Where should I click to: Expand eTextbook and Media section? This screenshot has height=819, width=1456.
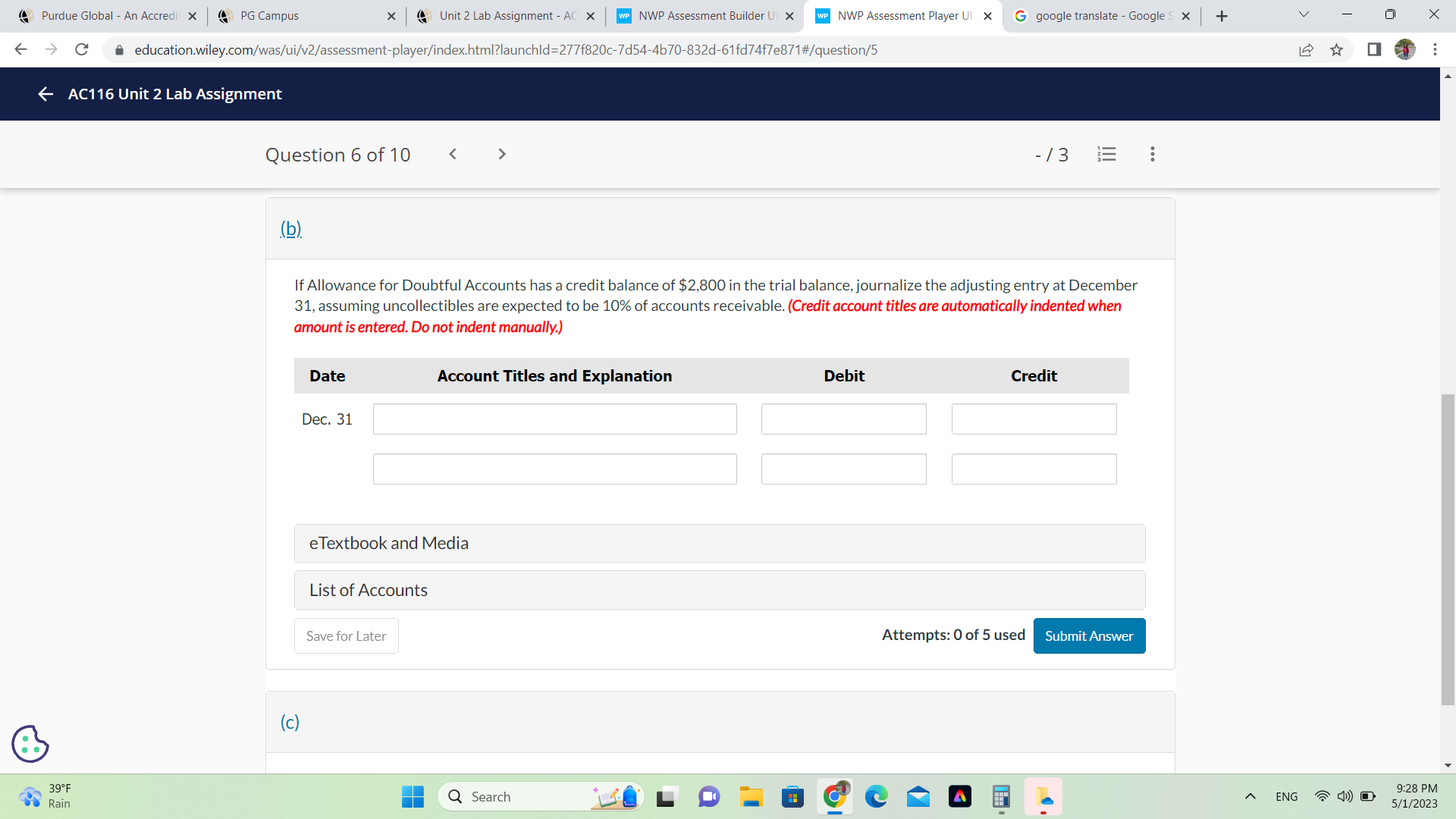pyautogui.click(x=719, y=543)
